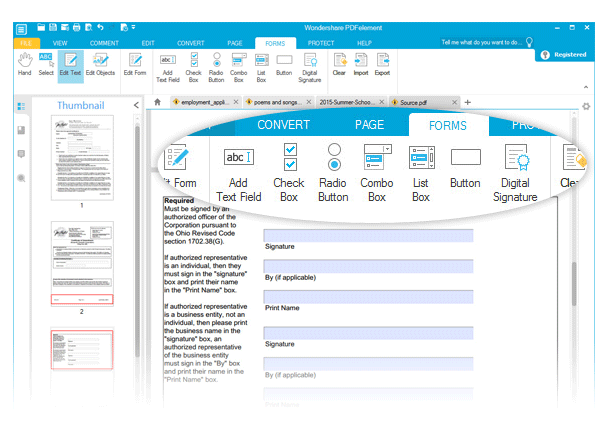Click the first By (if applicable) field
Screen dimensions: 600x448
[x=368, y=266]
